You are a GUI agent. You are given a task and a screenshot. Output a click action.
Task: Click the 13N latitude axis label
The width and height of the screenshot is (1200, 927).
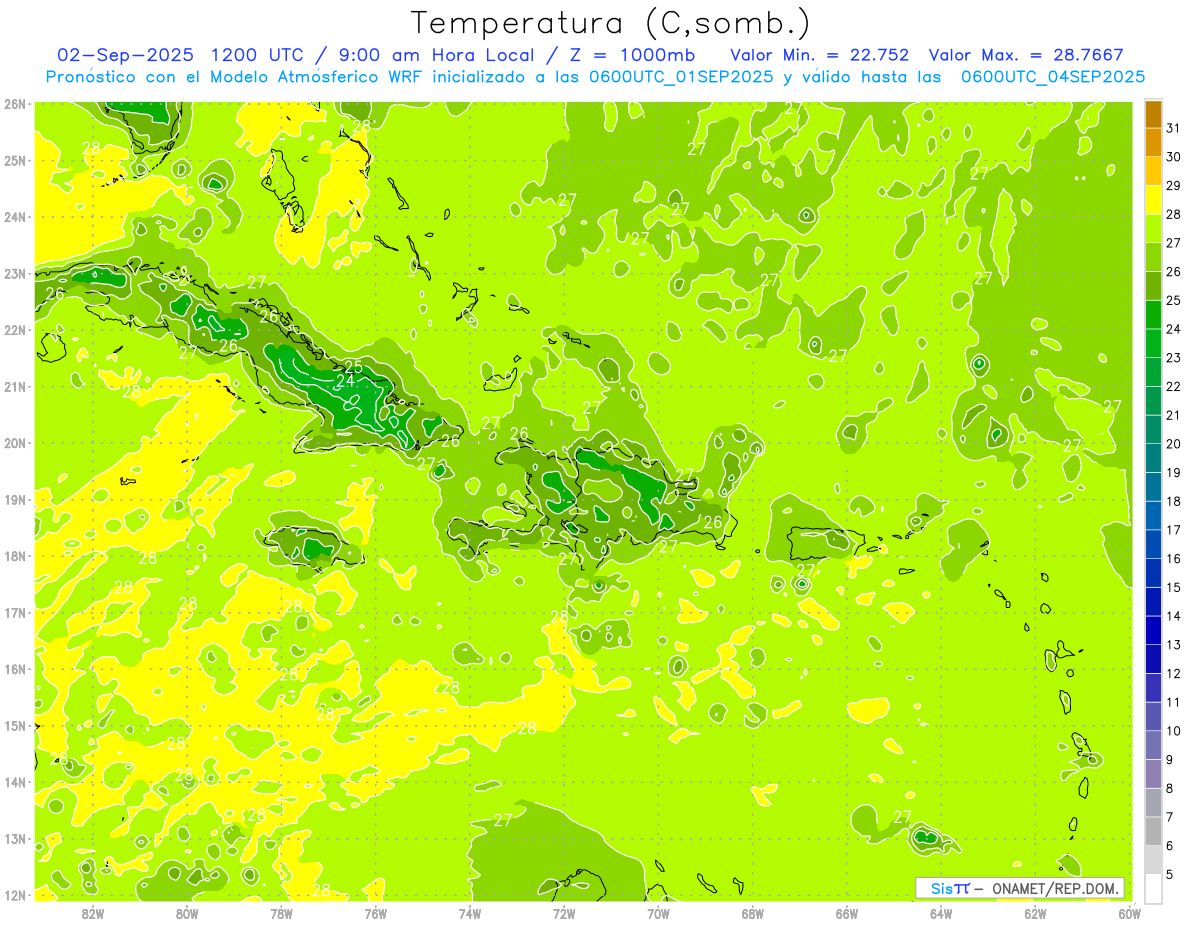click(x=14, y=839)
